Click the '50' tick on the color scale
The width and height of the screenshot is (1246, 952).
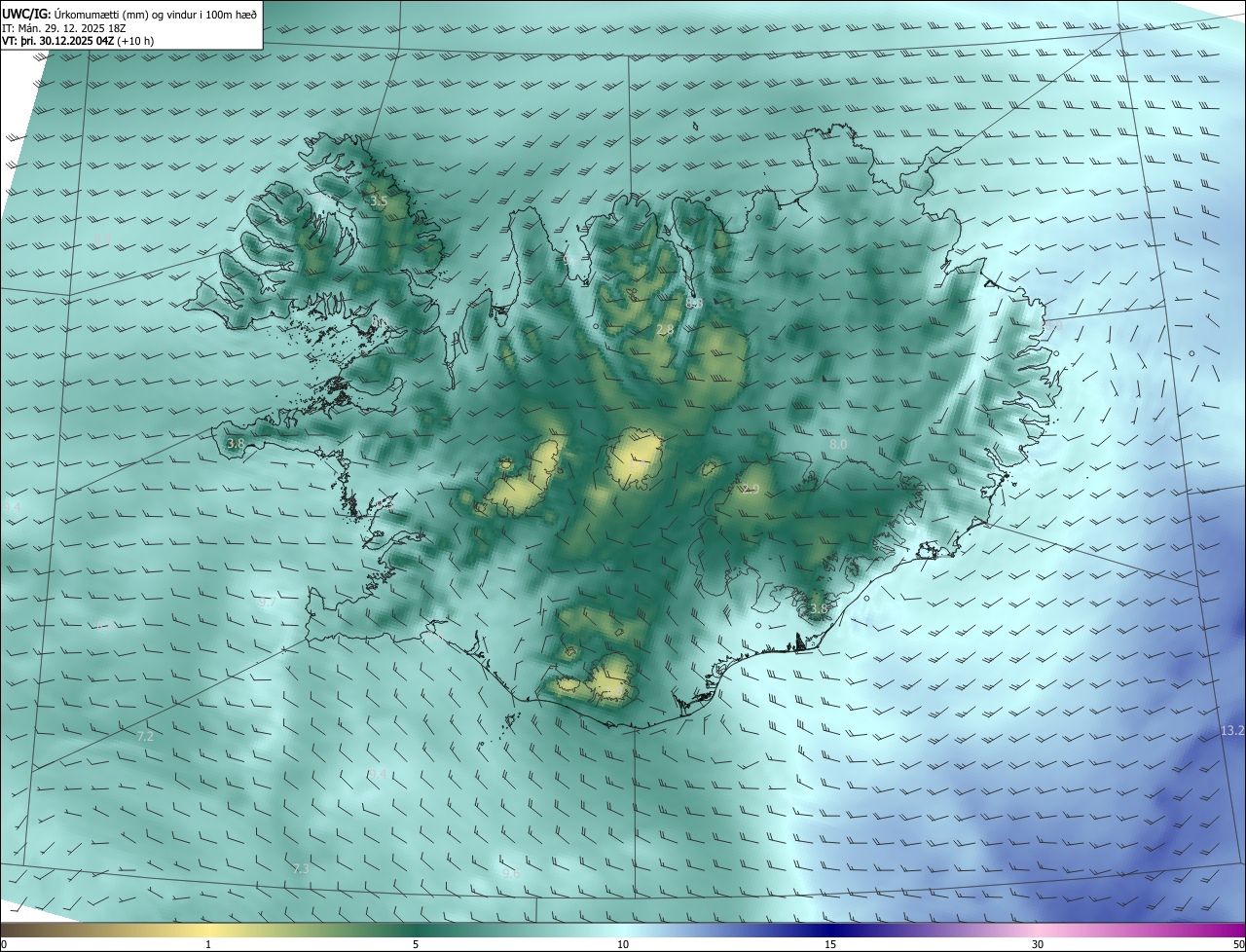click(1238, 944)
